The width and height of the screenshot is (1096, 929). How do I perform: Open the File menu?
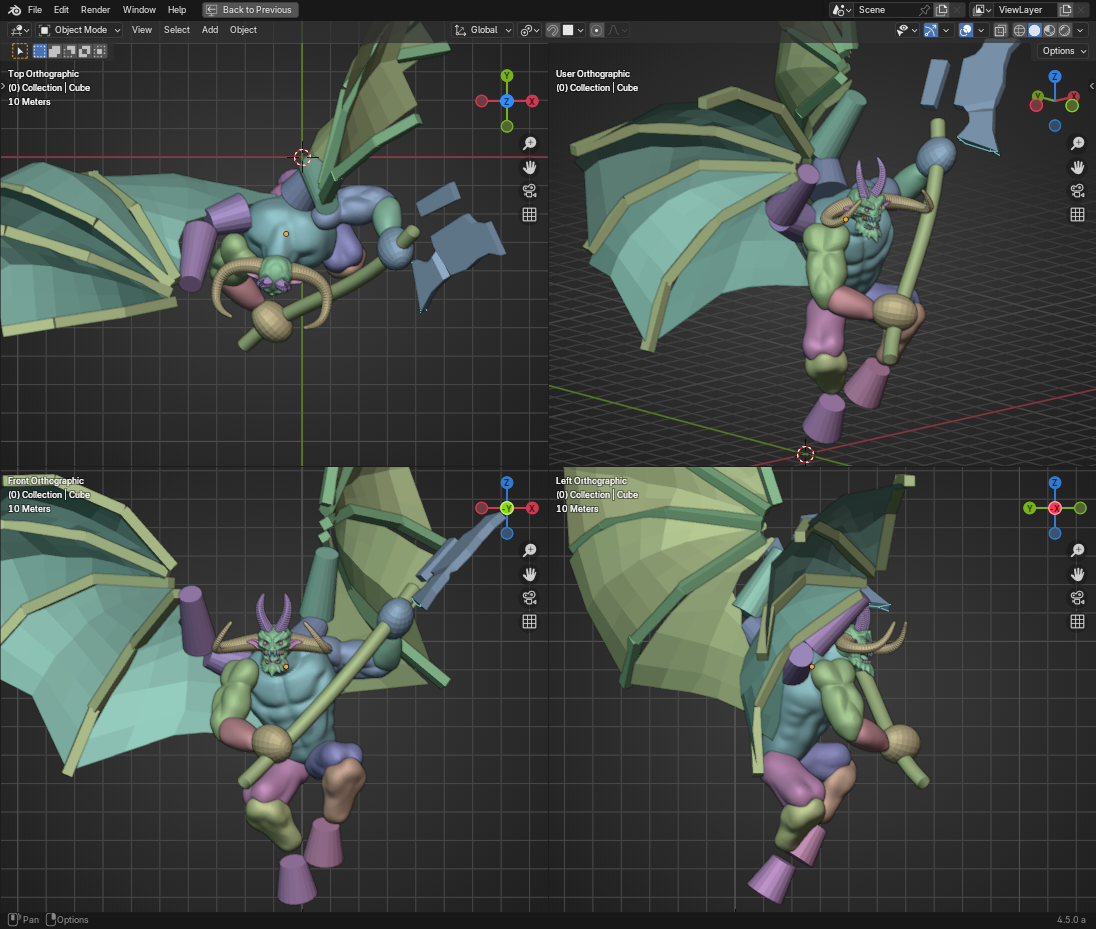(35, 10)
